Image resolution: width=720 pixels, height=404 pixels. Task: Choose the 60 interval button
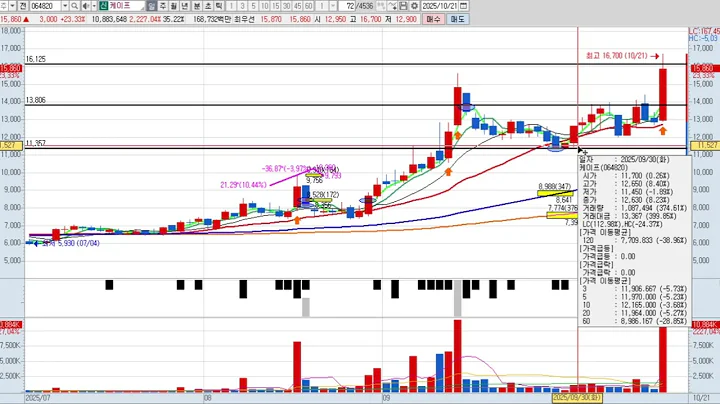[309, 6]
